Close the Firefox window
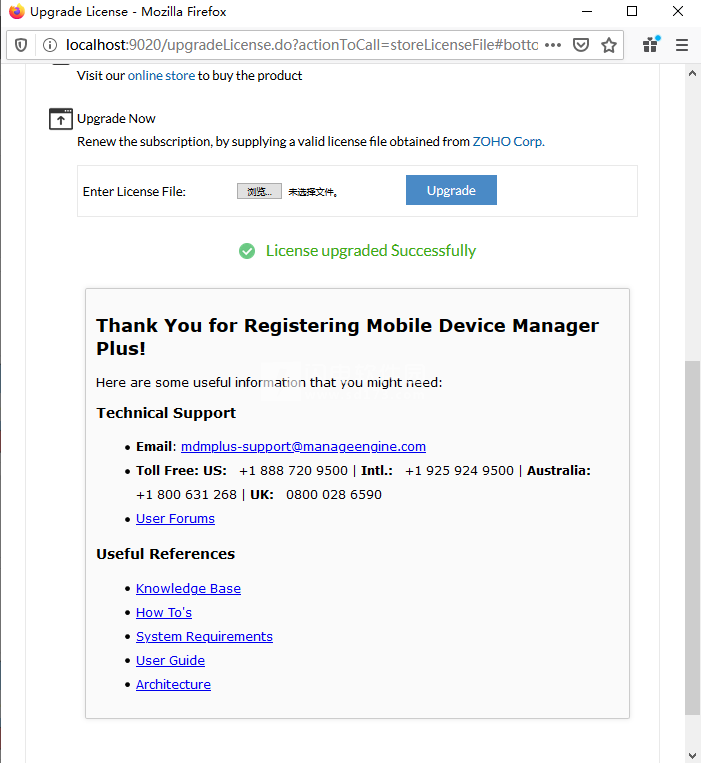 (678, 11)
